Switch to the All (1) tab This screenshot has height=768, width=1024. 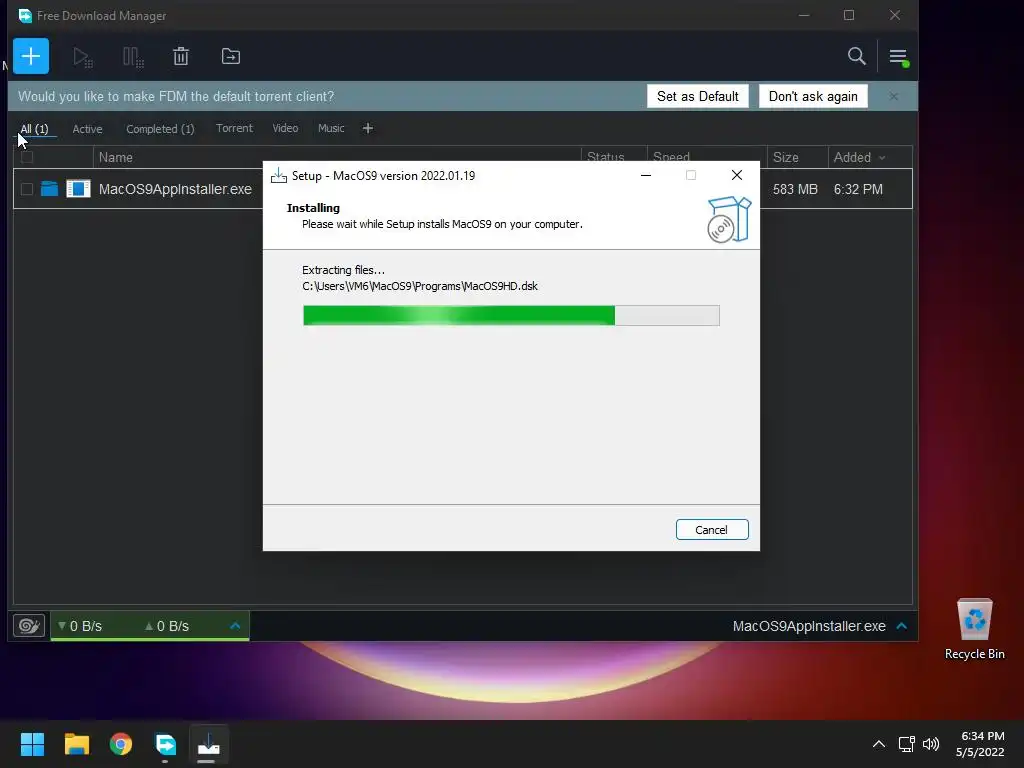tap(34, 129)
